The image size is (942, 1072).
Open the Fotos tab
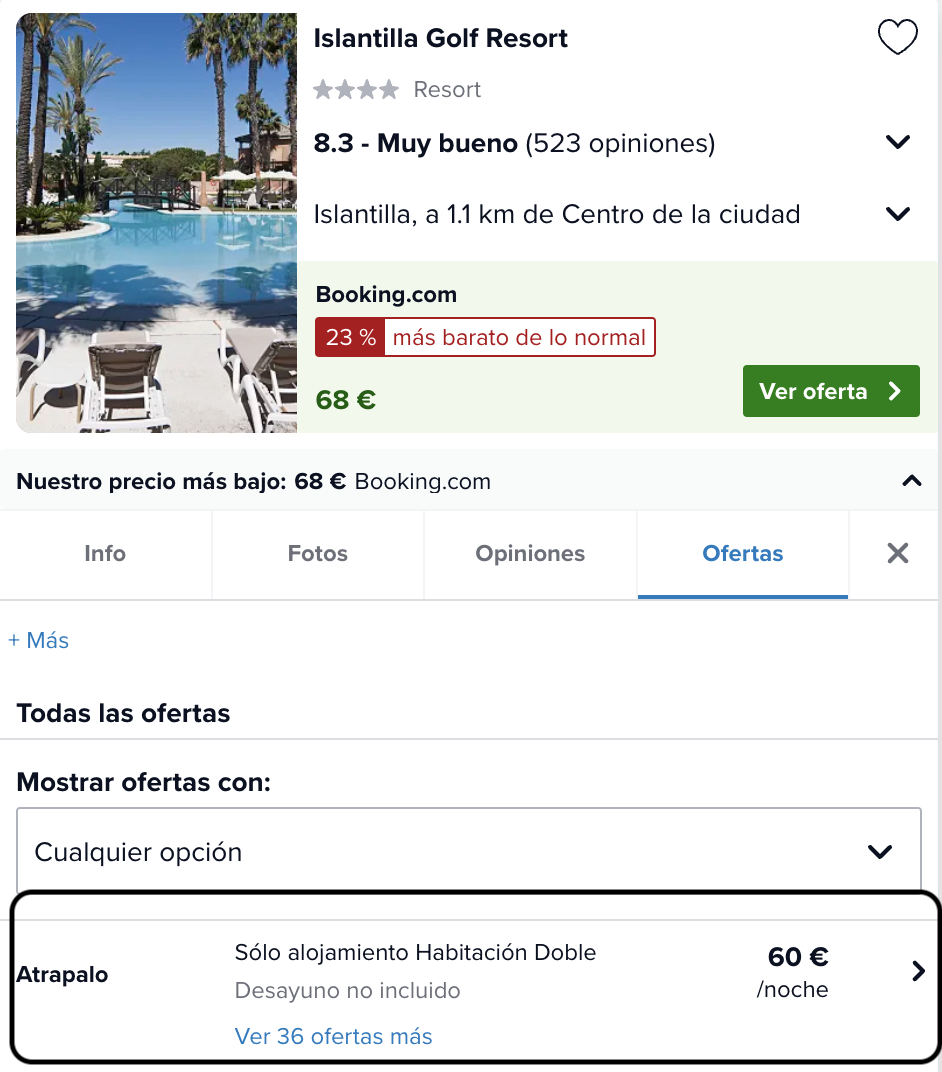(318, 554)
